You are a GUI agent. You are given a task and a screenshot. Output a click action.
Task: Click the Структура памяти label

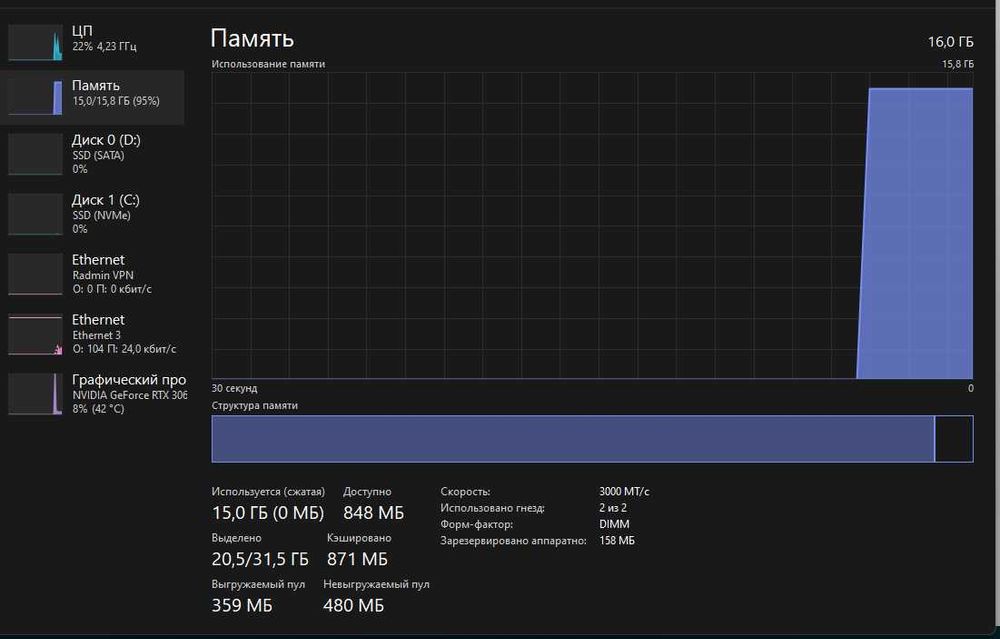[254, 406]
